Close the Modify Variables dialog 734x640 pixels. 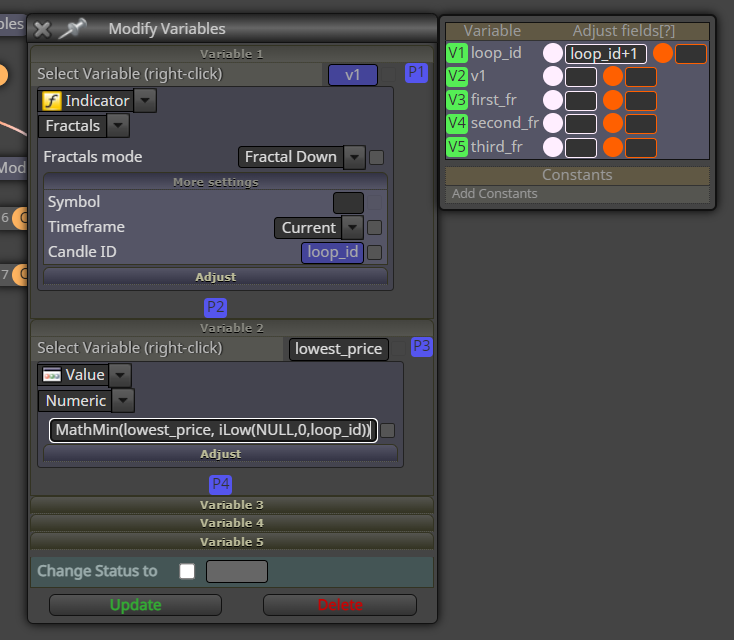tap(43, 29)
